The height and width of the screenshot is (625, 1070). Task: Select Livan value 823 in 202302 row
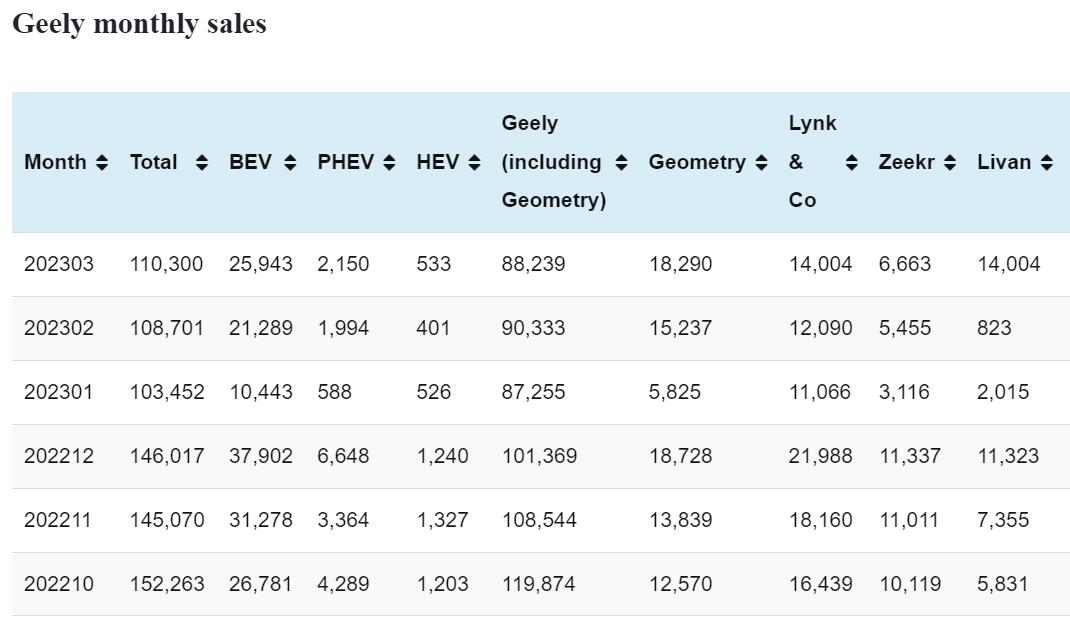click(x=994, y=328)
